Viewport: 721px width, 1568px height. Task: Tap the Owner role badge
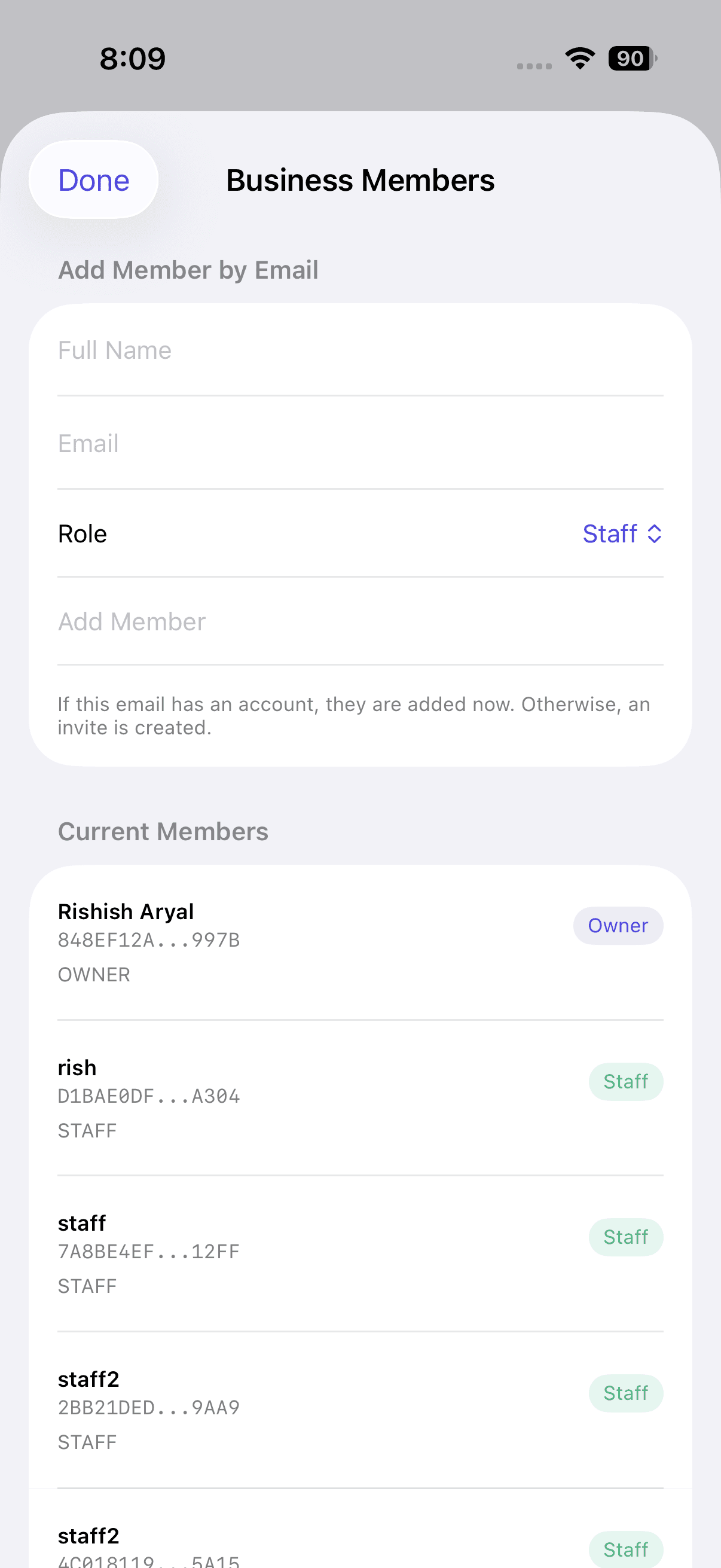[x=618, y=926]
